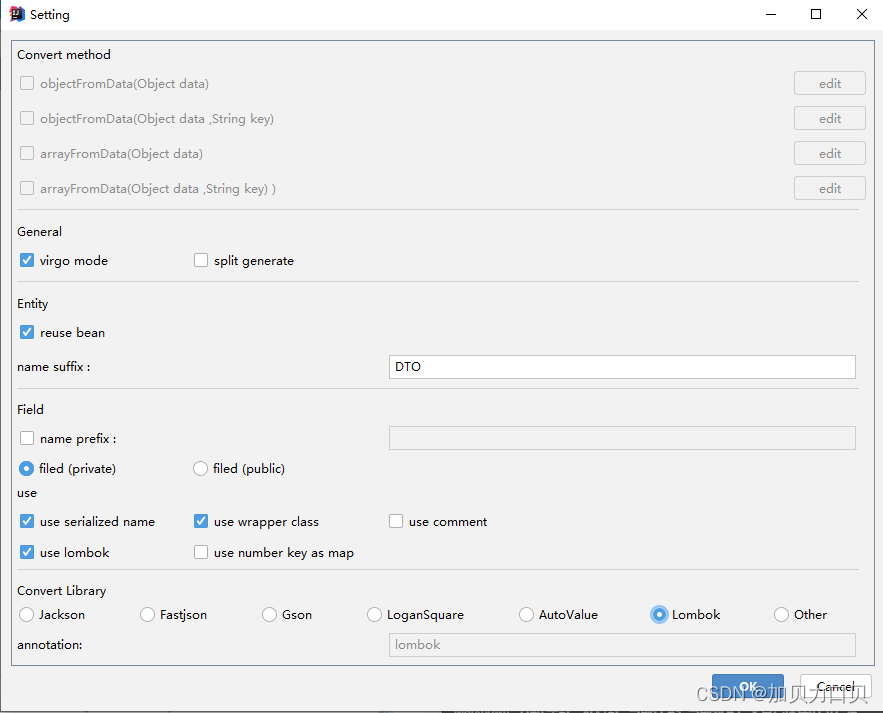Uncheck use serialized name
Viewport: 883px width, 713px height.
pyautogui.click(x=27, y=521)
